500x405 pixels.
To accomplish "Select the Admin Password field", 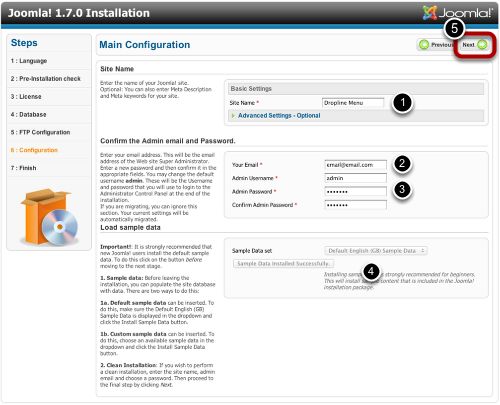I will (x=356, y=192).
